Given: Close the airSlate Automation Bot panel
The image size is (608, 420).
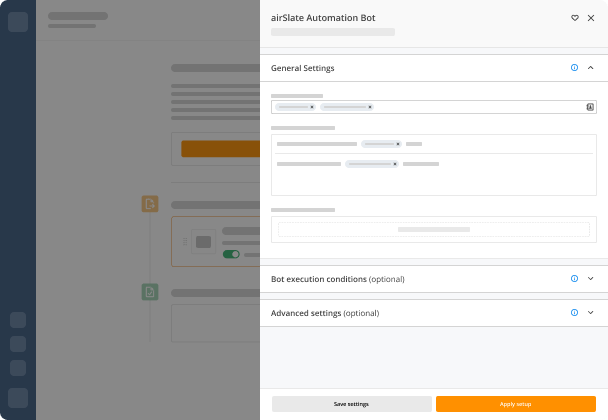Looking at the screenshot, I should click(591, 18).
